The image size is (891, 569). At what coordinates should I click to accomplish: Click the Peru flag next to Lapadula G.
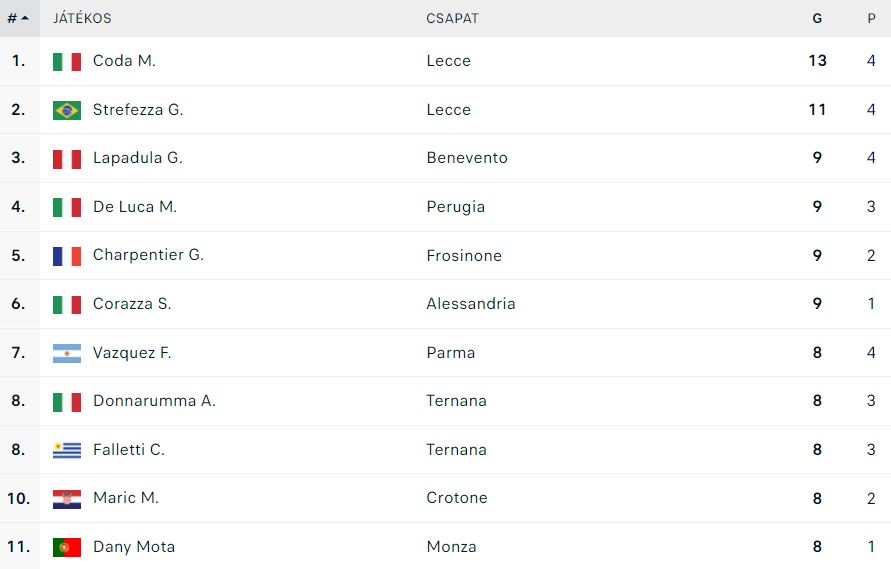pyautogui.click(x=66, y=159)
